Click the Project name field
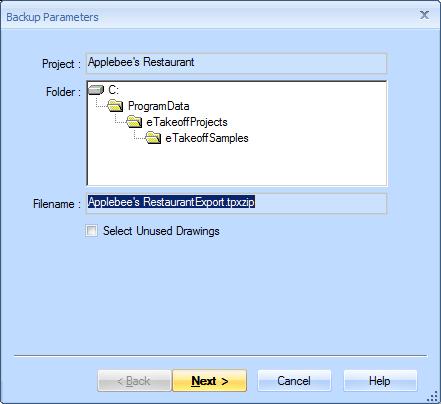Viewport: 441px width, 404px height. [237, 63]
